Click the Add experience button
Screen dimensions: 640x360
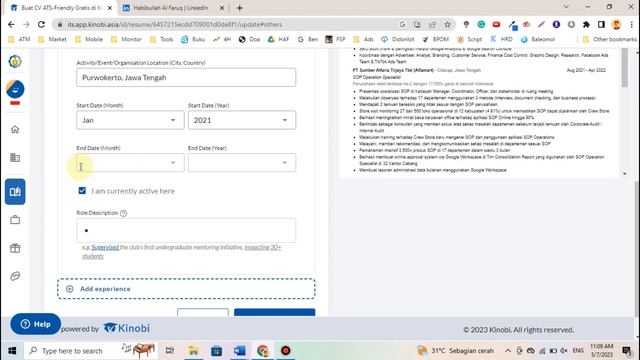point(186,289)
